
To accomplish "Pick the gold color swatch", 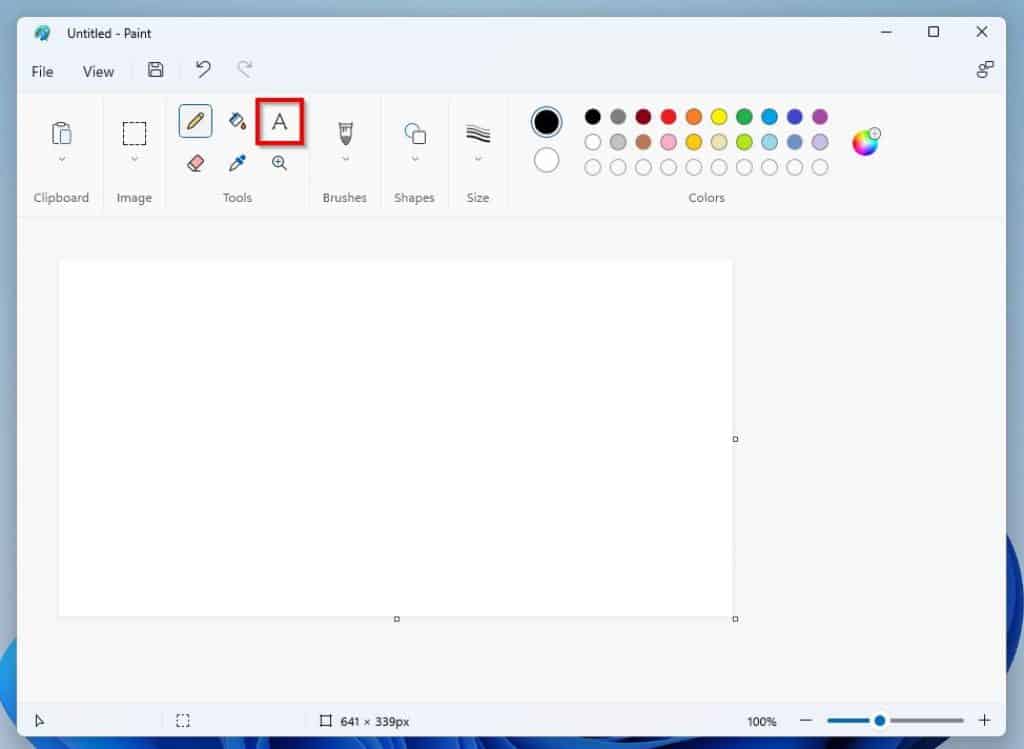I will click(694, 142).
